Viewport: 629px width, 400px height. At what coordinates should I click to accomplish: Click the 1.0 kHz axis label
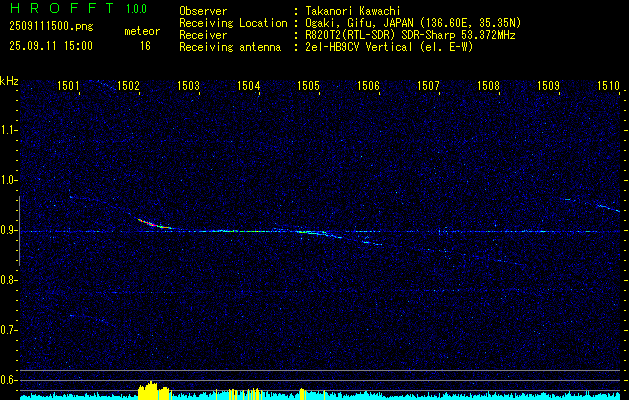pyautogui.click(x=8, y=180)
